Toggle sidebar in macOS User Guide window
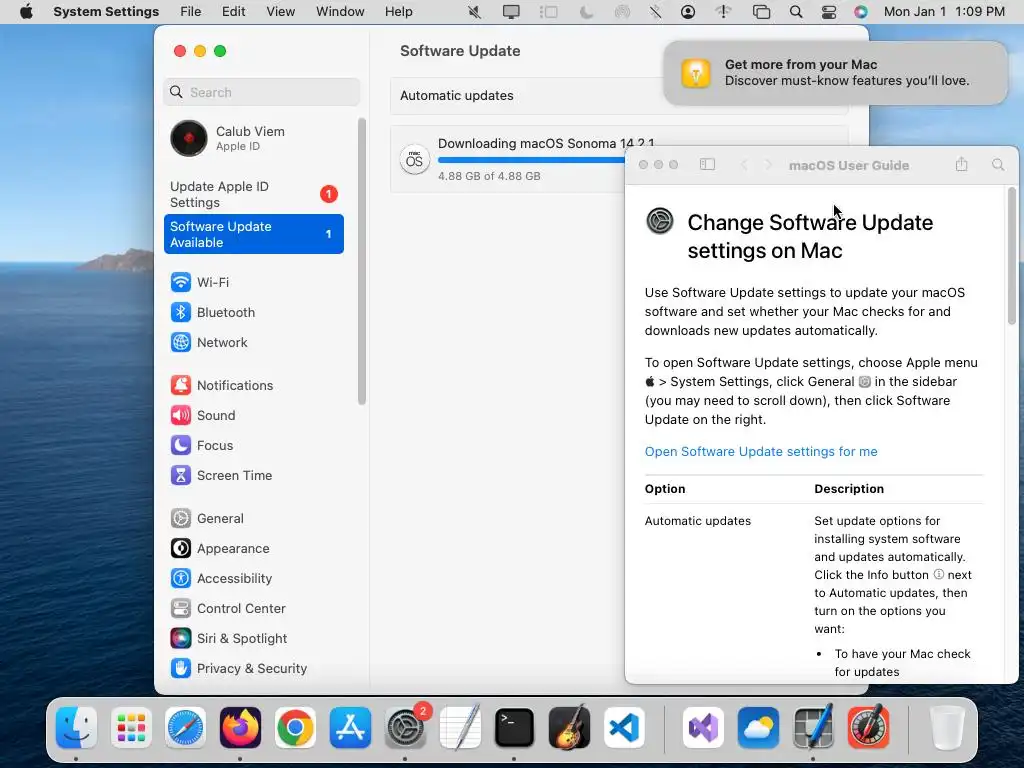Screen dimensions: 1024x768 [x=707, y=165]
